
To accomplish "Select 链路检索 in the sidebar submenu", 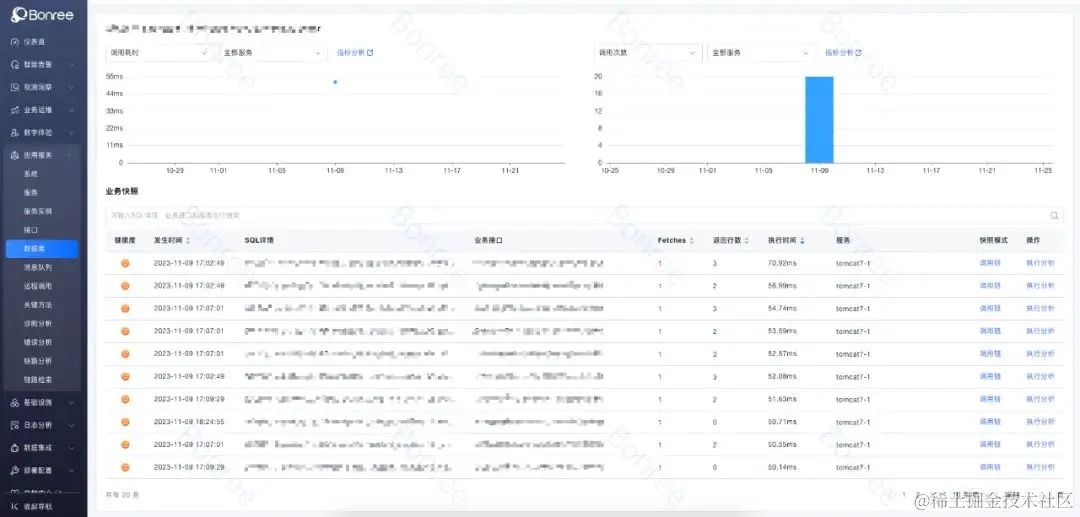I will [x=38, y=379].
